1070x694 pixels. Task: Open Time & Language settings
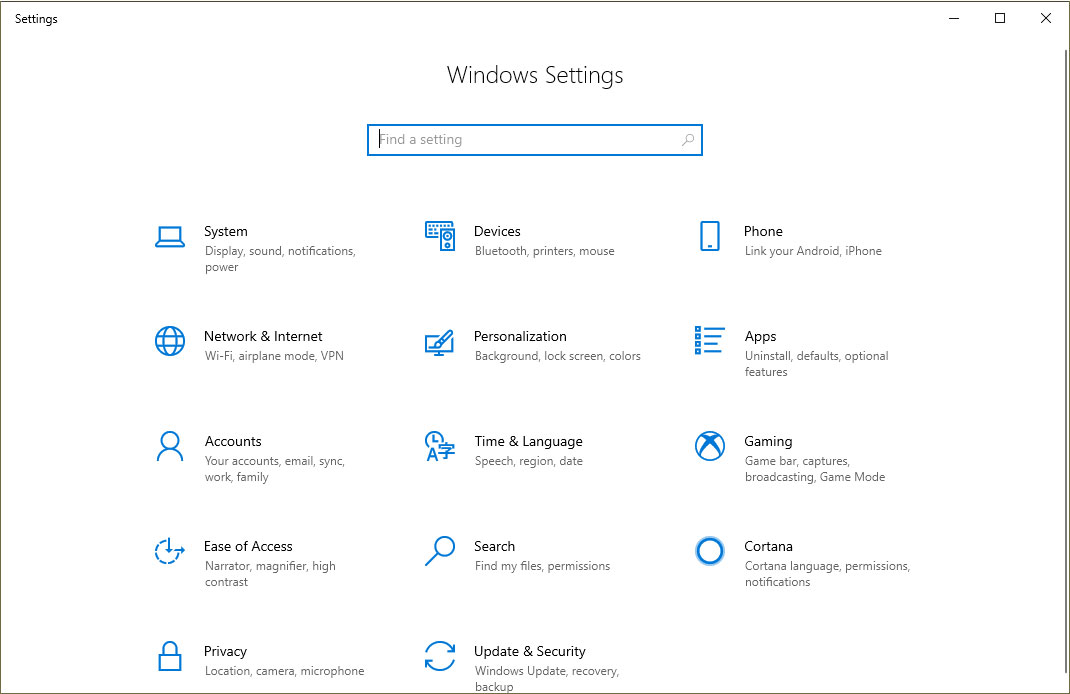pyautogui.click(x=529, y=441)
